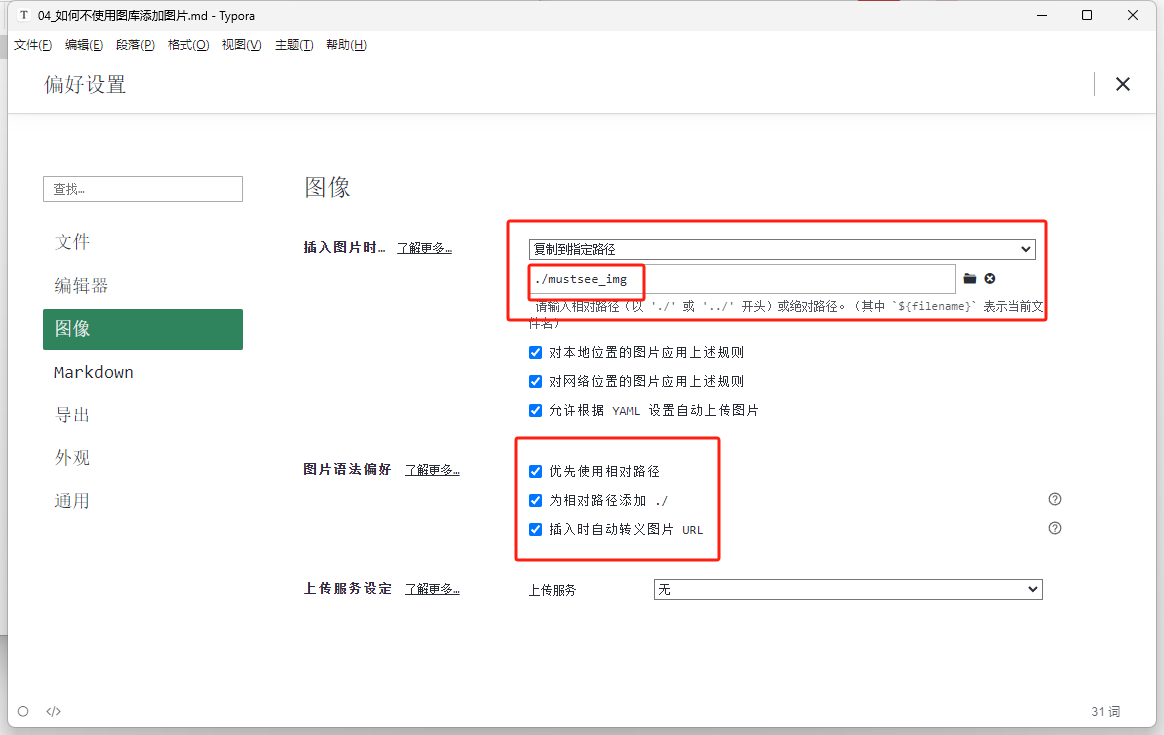Focus the 查找 search field in preferences
Viewport: 1164px width, 735px height.
coord(143,189)
